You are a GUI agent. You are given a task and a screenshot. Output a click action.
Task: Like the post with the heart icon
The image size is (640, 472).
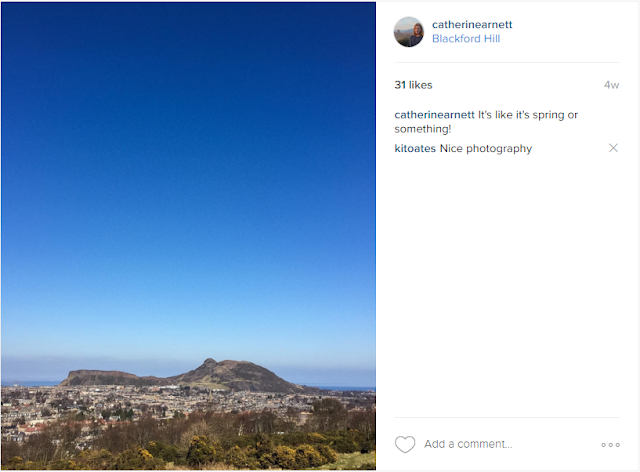tap(405, 444)
